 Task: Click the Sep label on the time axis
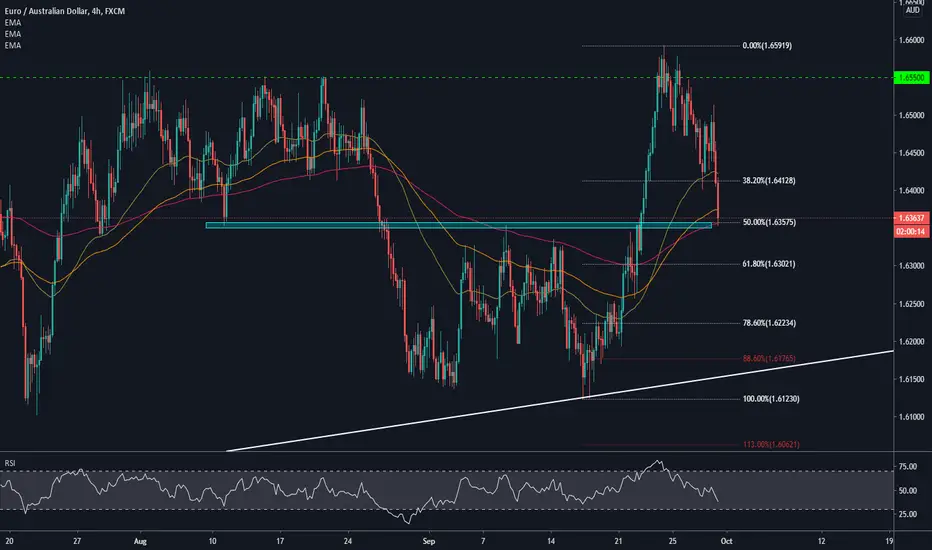tap(429, 541)
